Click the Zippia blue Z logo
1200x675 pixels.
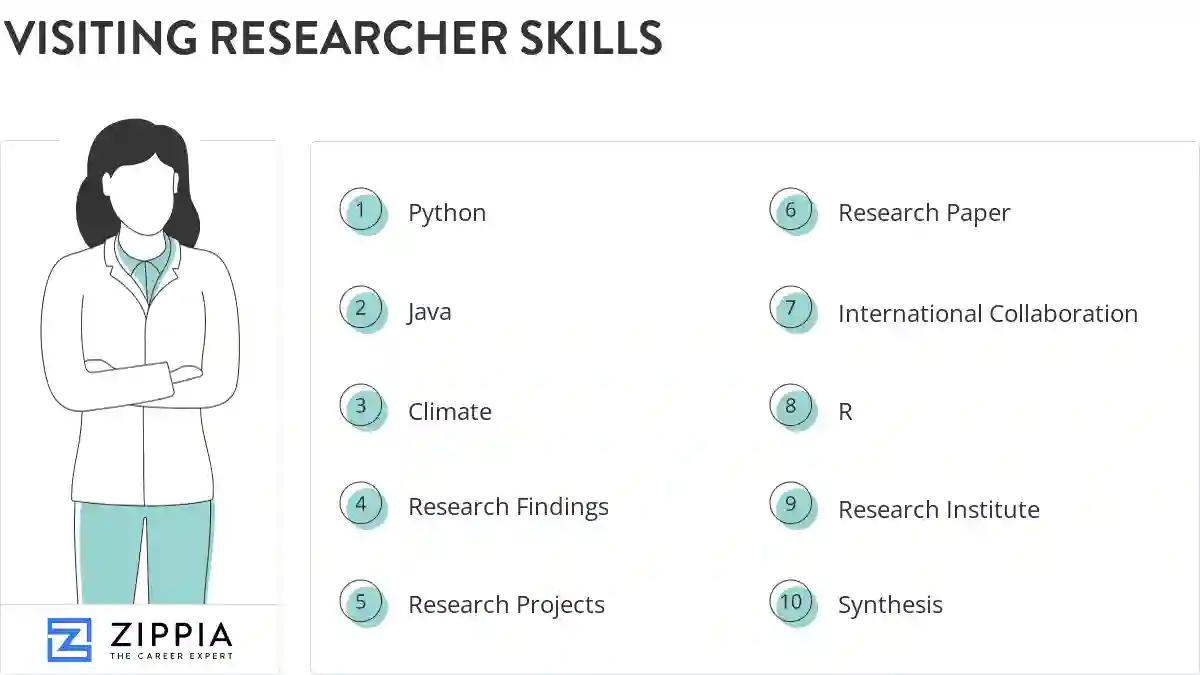pyautogui.click(x=69, y=640)
